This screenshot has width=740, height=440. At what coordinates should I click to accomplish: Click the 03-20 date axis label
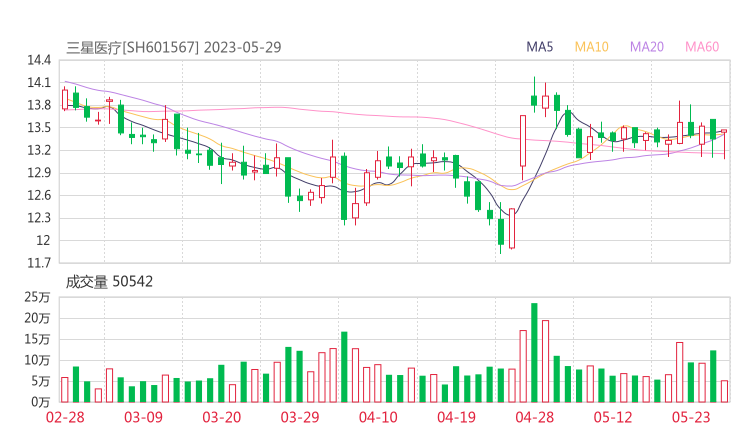click(222, 417)
